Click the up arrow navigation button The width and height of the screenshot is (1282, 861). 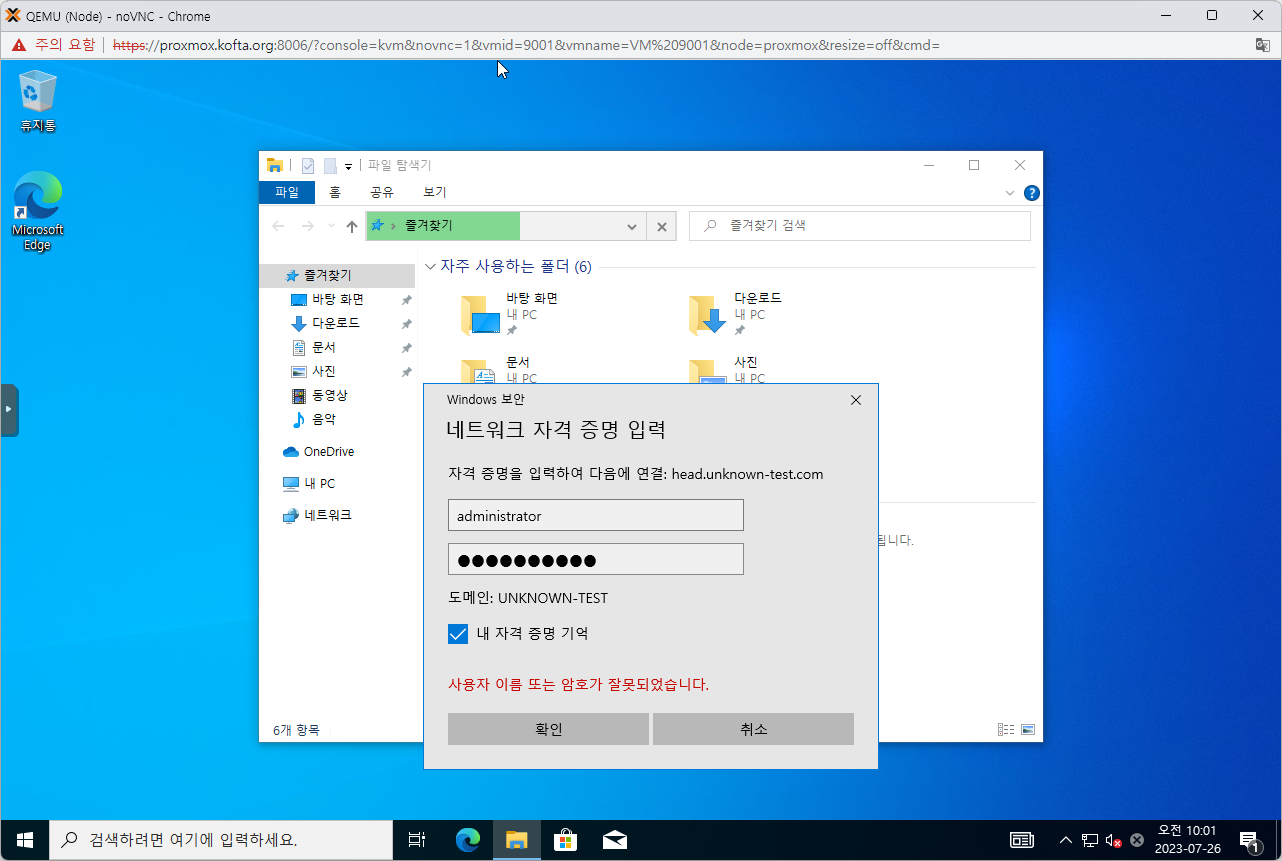coord(352,227)
